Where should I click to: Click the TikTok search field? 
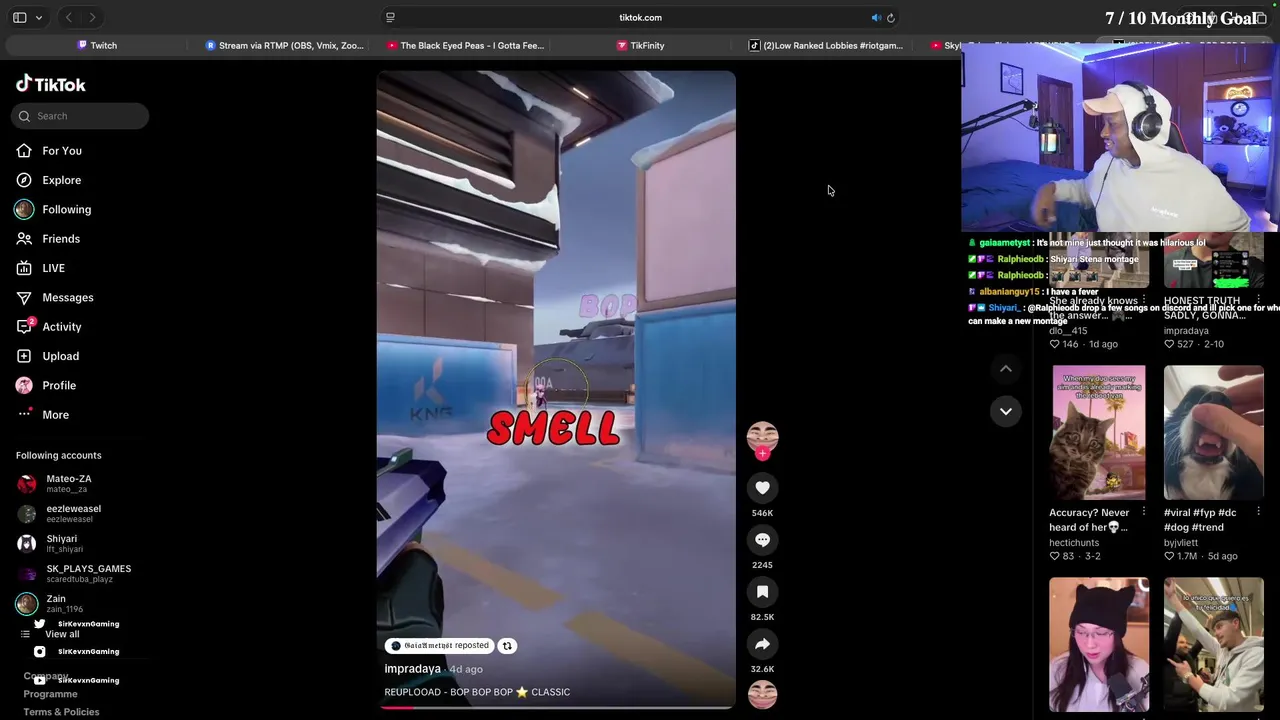80,116
